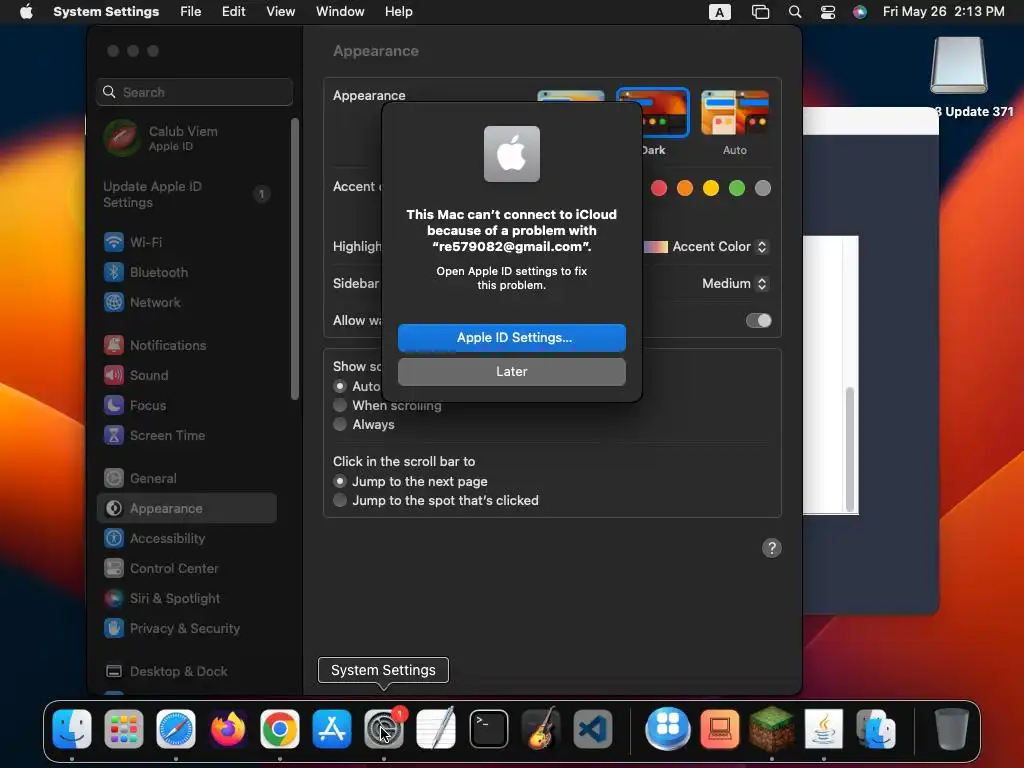
Task: Open the App Store dock icon
Action: click(x=332, y=728)
